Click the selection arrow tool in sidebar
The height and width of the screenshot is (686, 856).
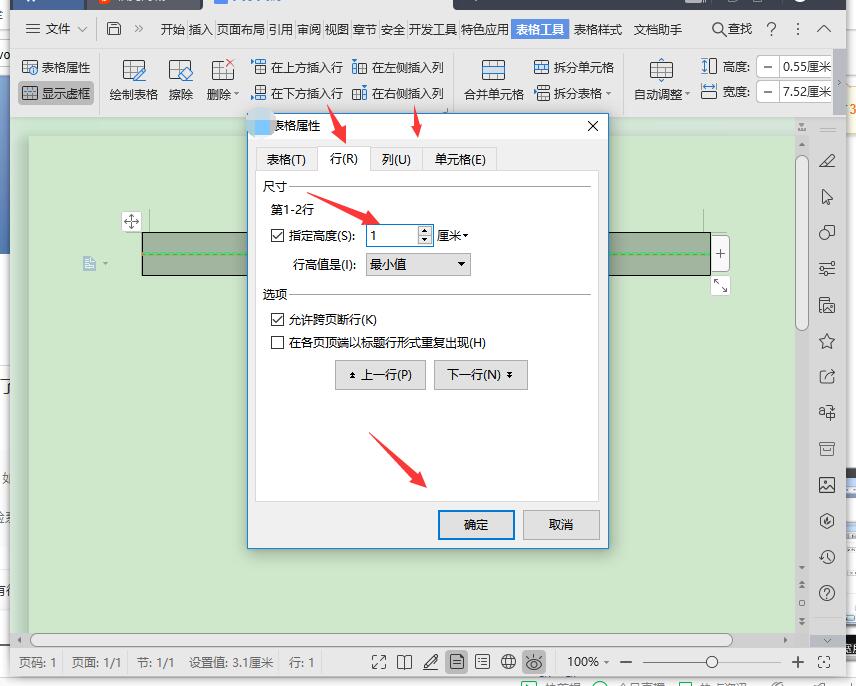click(827, 197)
